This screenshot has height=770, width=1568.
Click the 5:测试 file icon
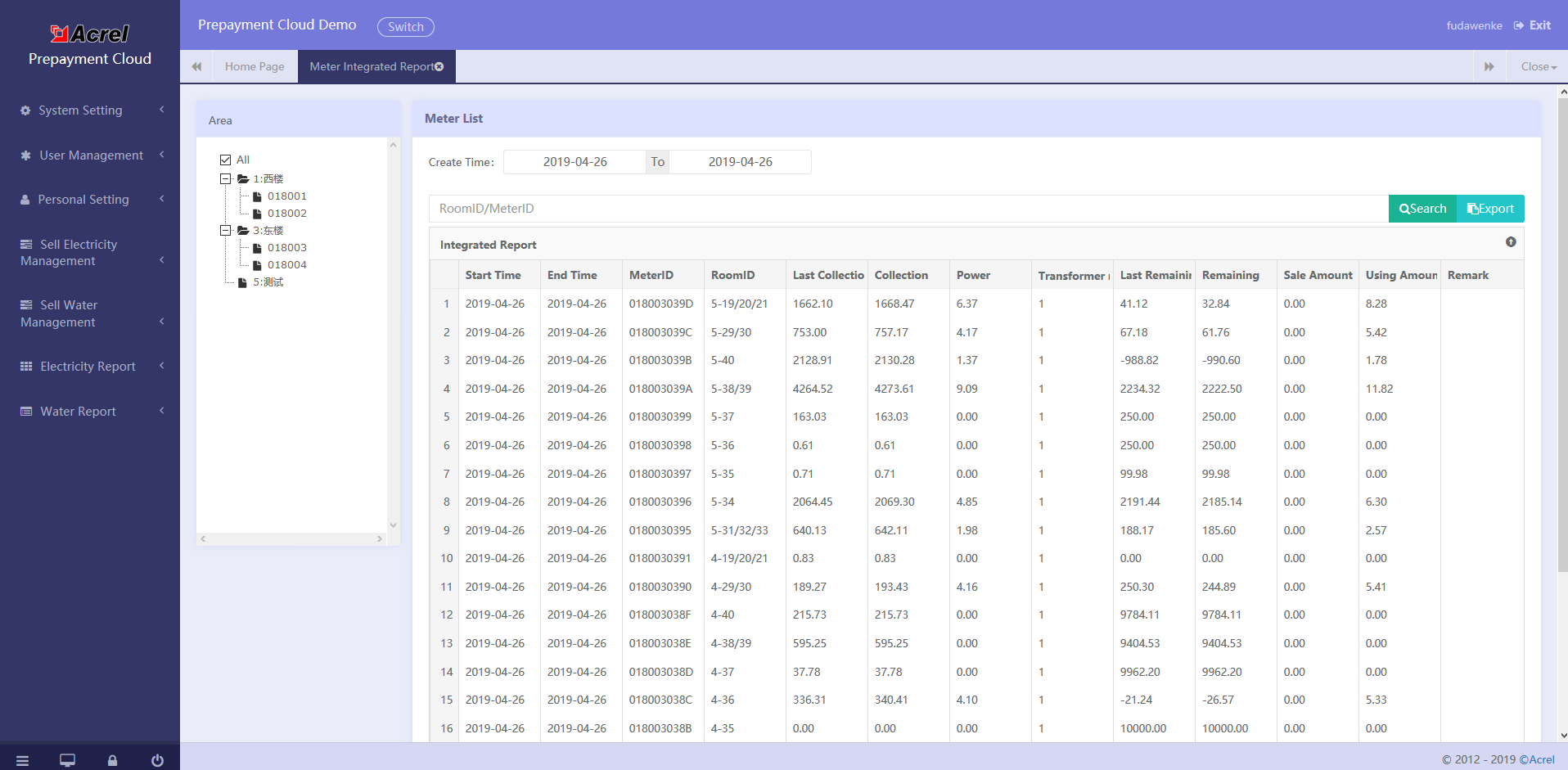click(242, 282)
